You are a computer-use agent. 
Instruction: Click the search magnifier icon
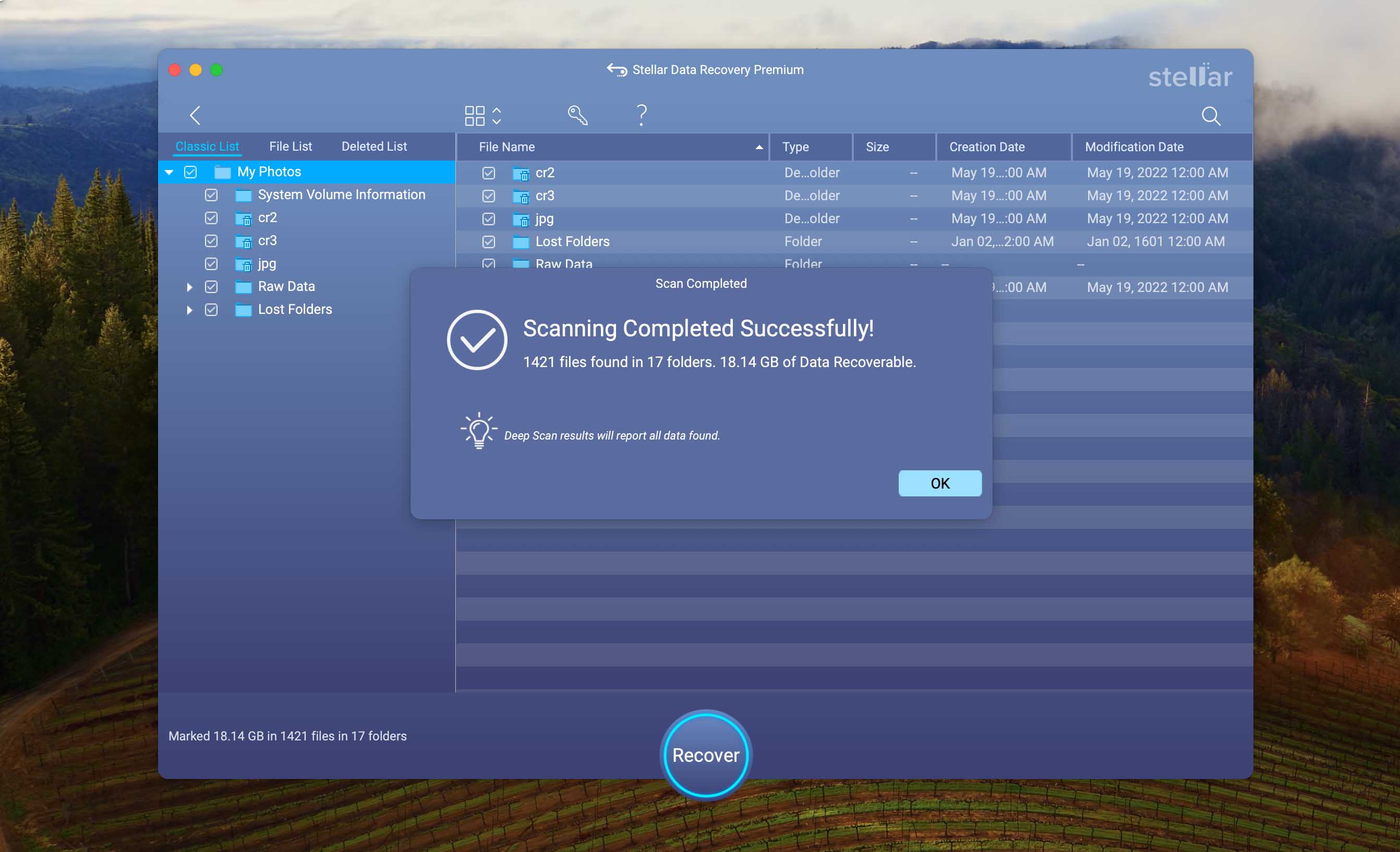pyautogui.click(x=1211, y=116)
